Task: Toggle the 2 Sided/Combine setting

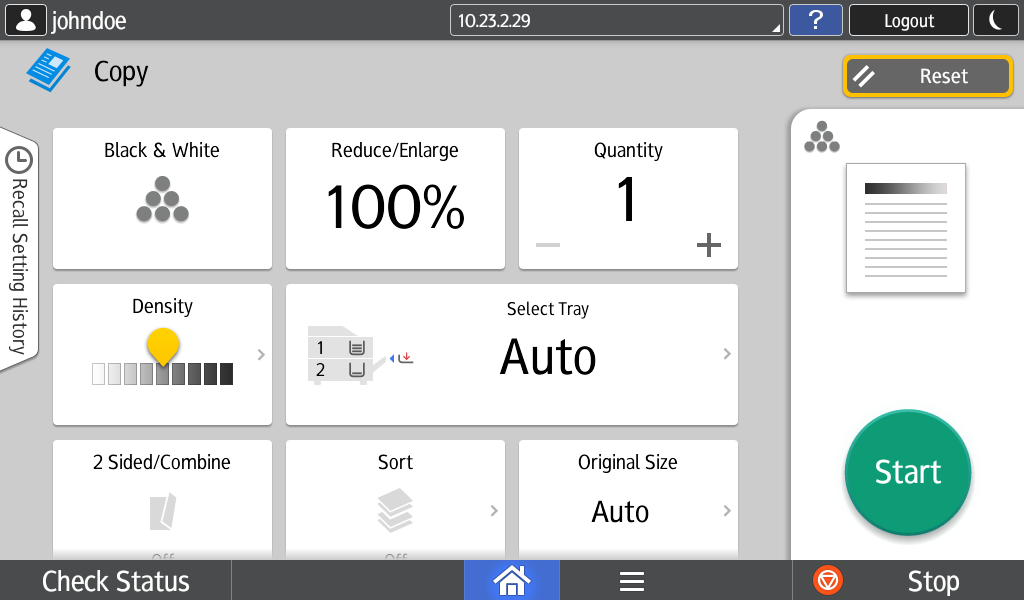Action: [162, 499]
